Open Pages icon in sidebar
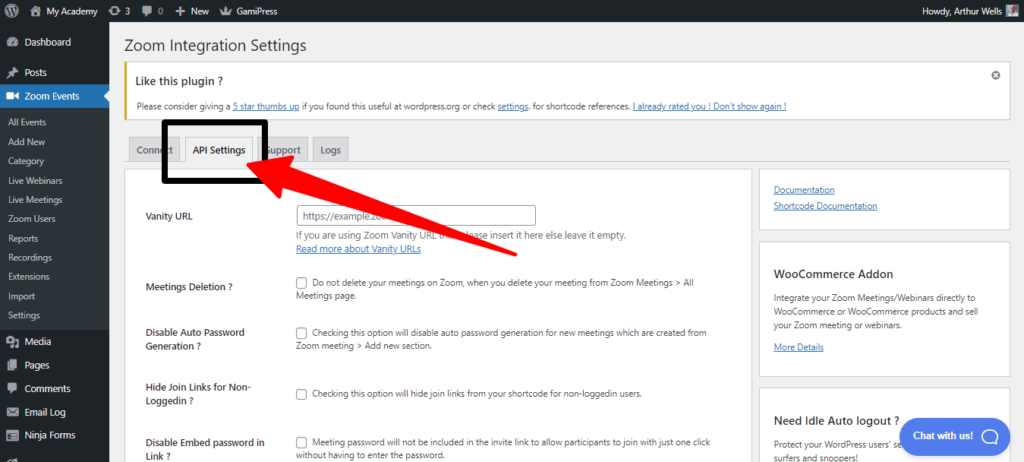This screenshot has width=1024, height=462. click(x=12, y=365)
